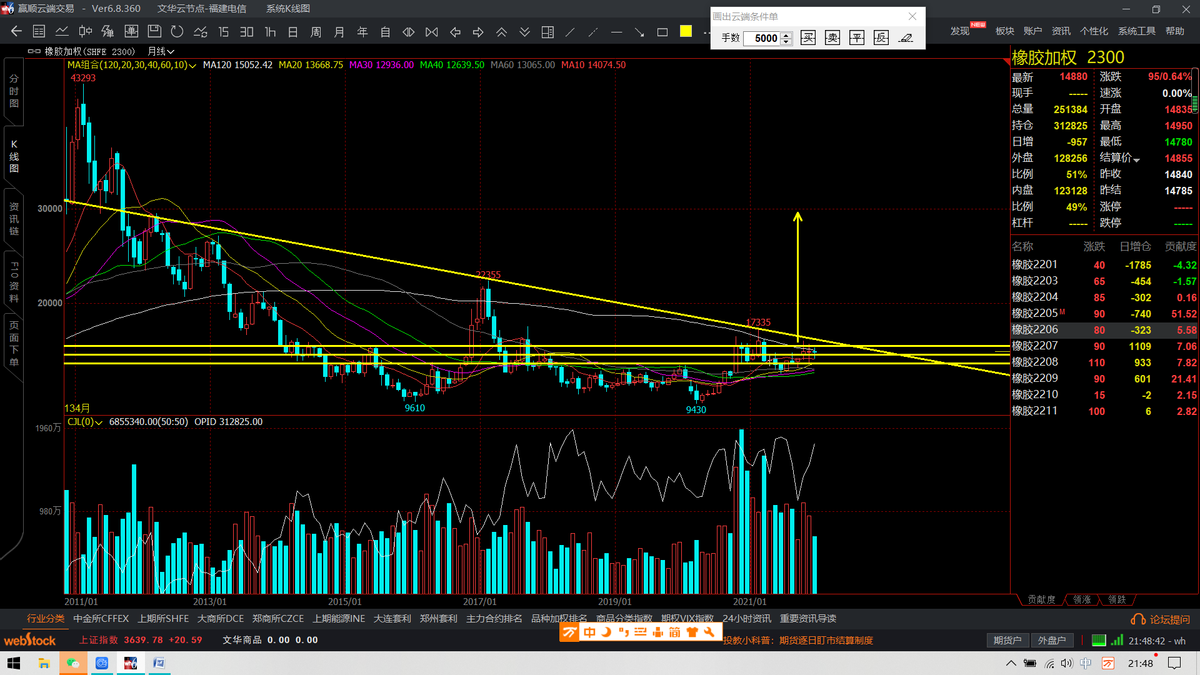
Task: Click the 买 buy condition button
Action: tap(808, 38)
